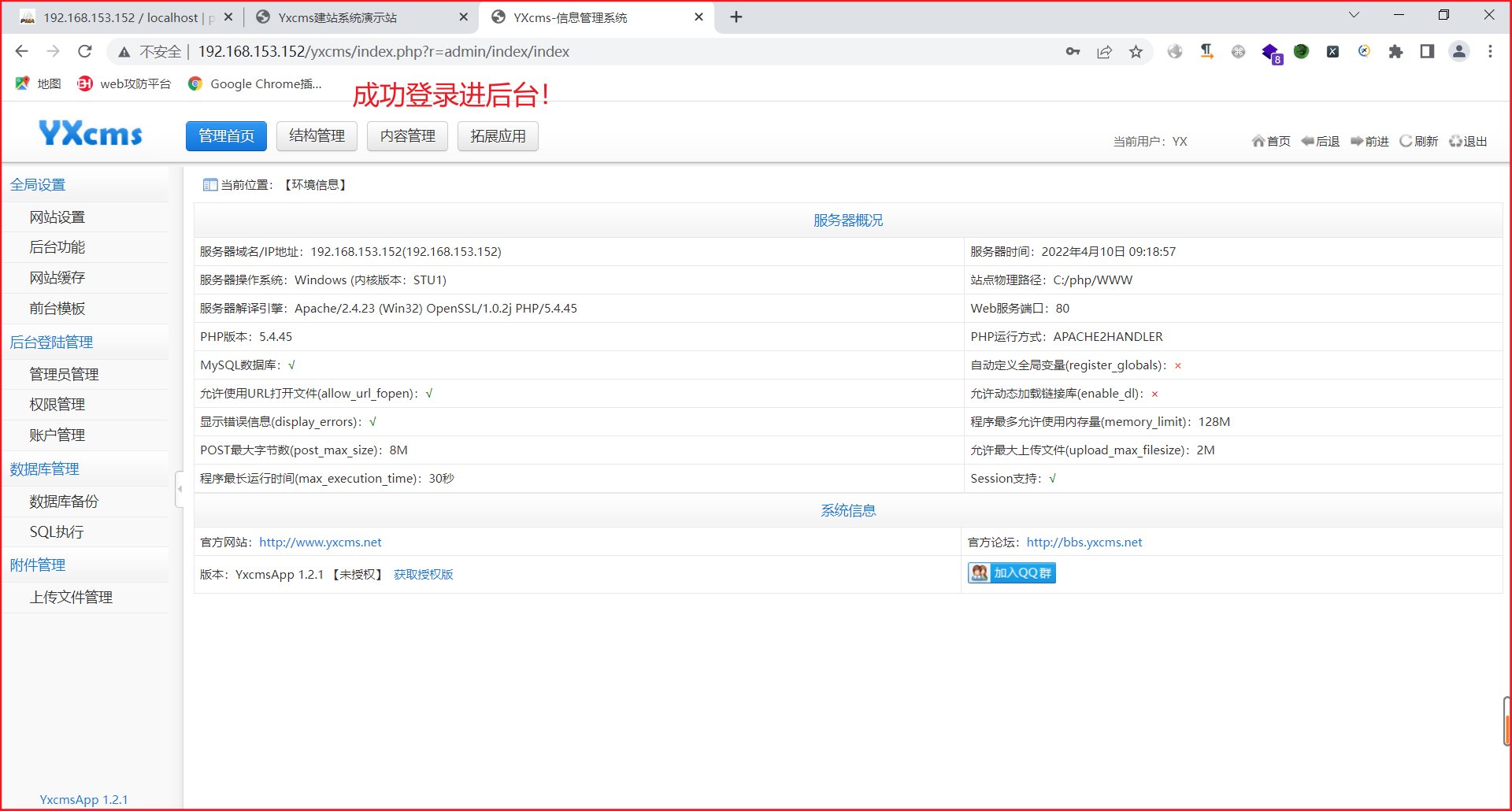Image resolution: width=1512 pixels, height=811 pixels.
Task: Click the 当前用户: YX label
Action: (x=1150, y=142)
